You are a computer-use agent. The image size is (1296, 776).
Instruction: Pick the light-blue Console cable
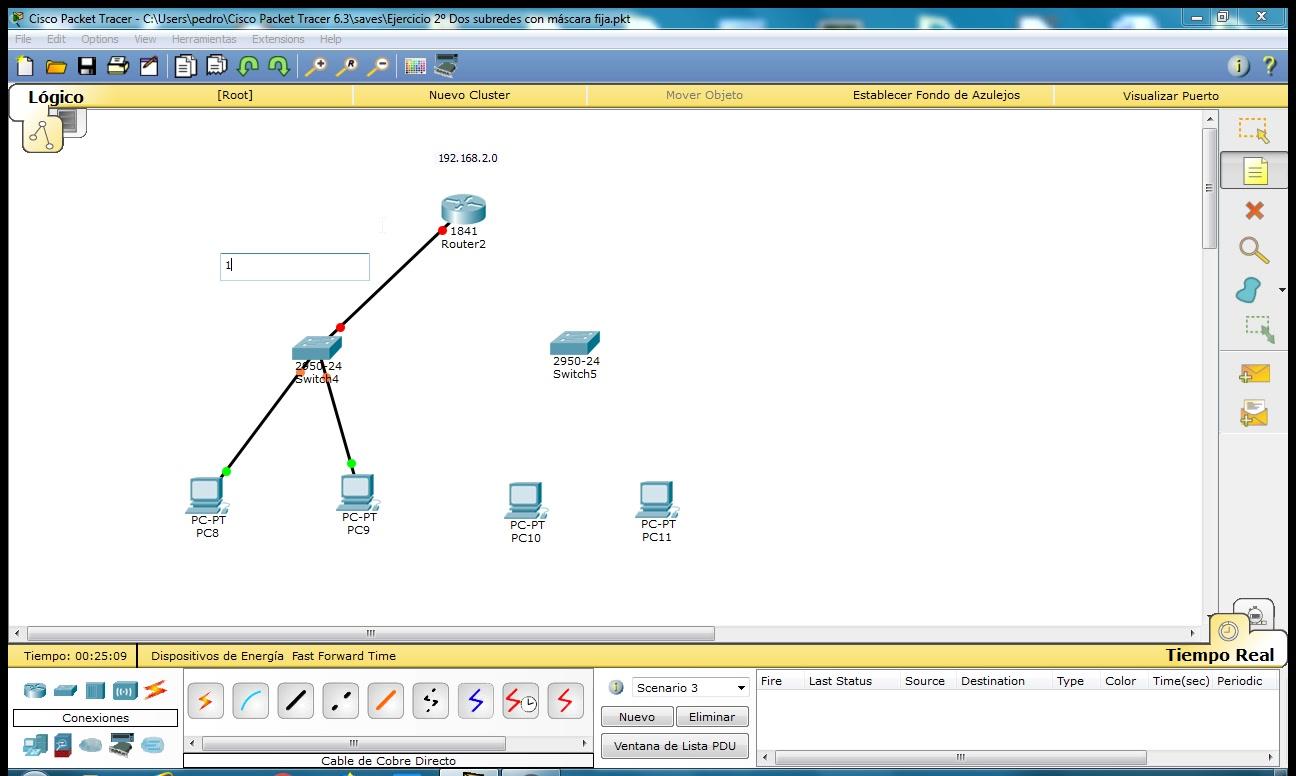250,702
